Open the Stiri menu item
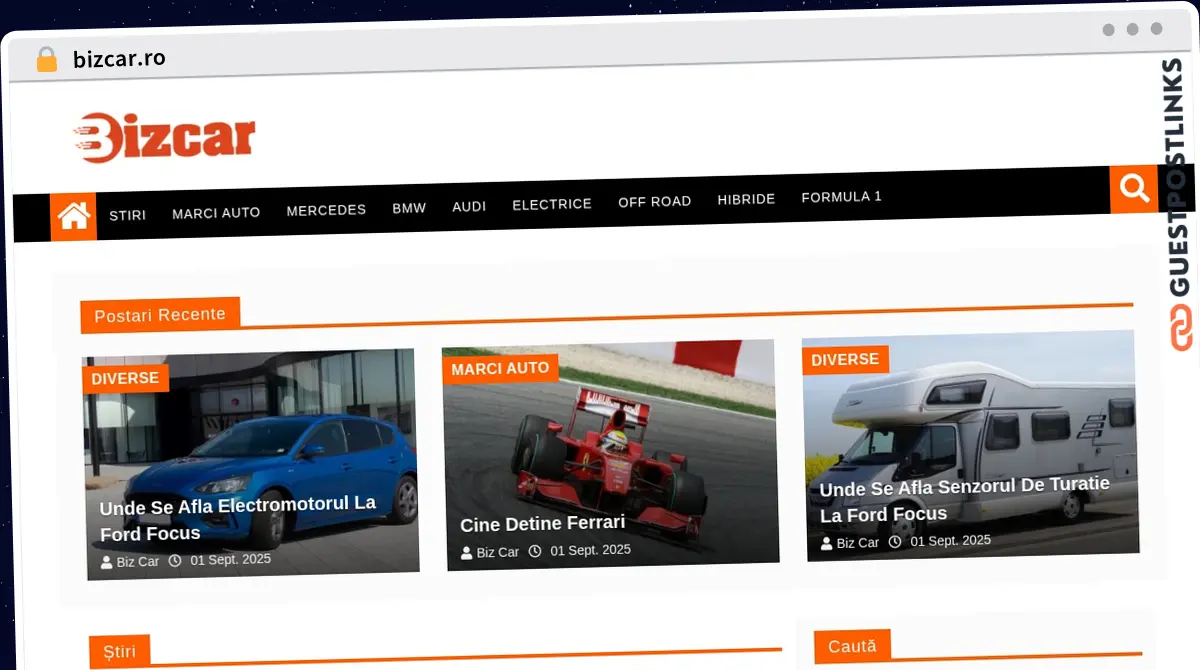 click(x=127, y=215)
